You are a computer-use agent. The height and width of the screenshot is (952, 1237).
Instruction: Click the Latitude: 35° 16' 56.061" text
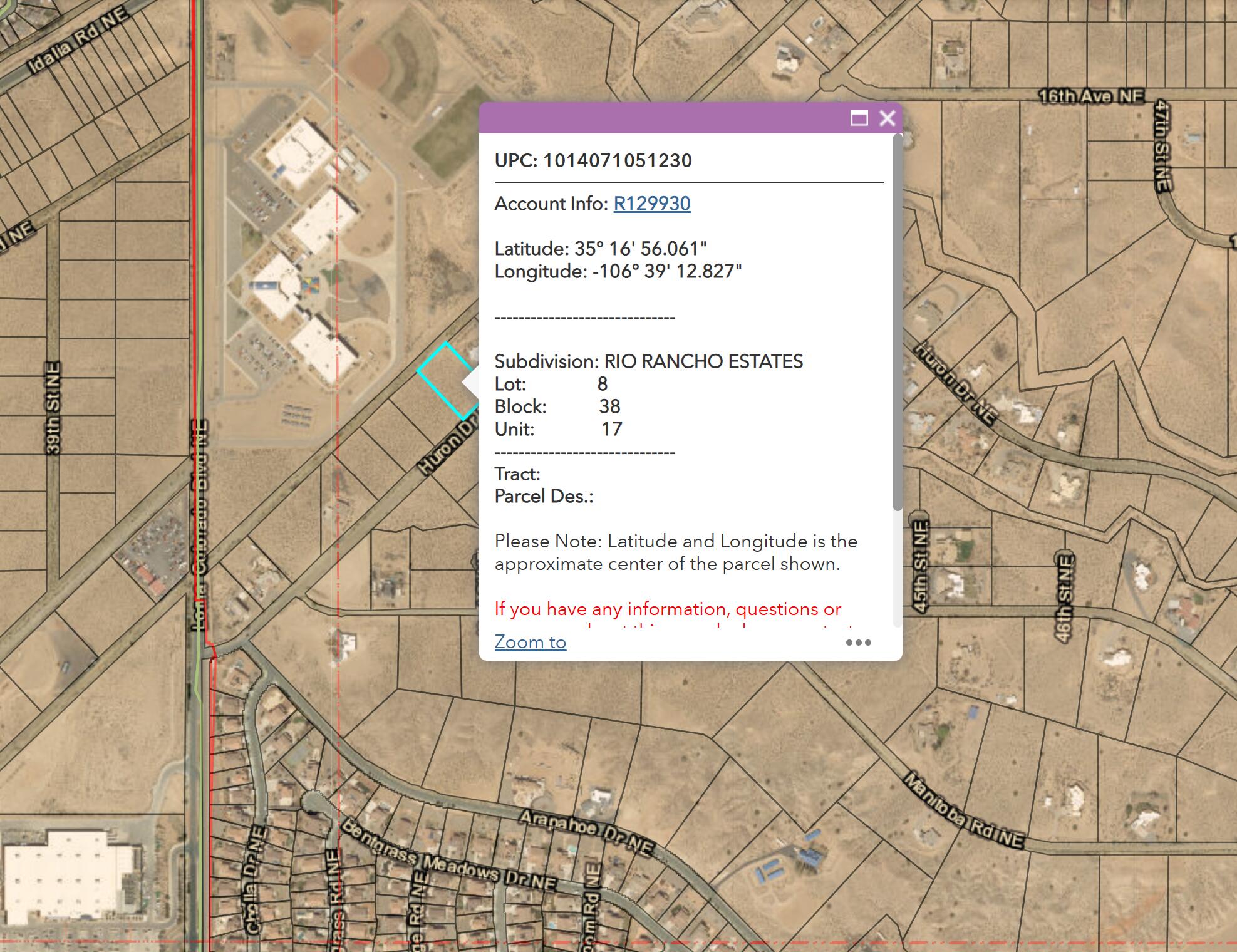pos(601,249)
